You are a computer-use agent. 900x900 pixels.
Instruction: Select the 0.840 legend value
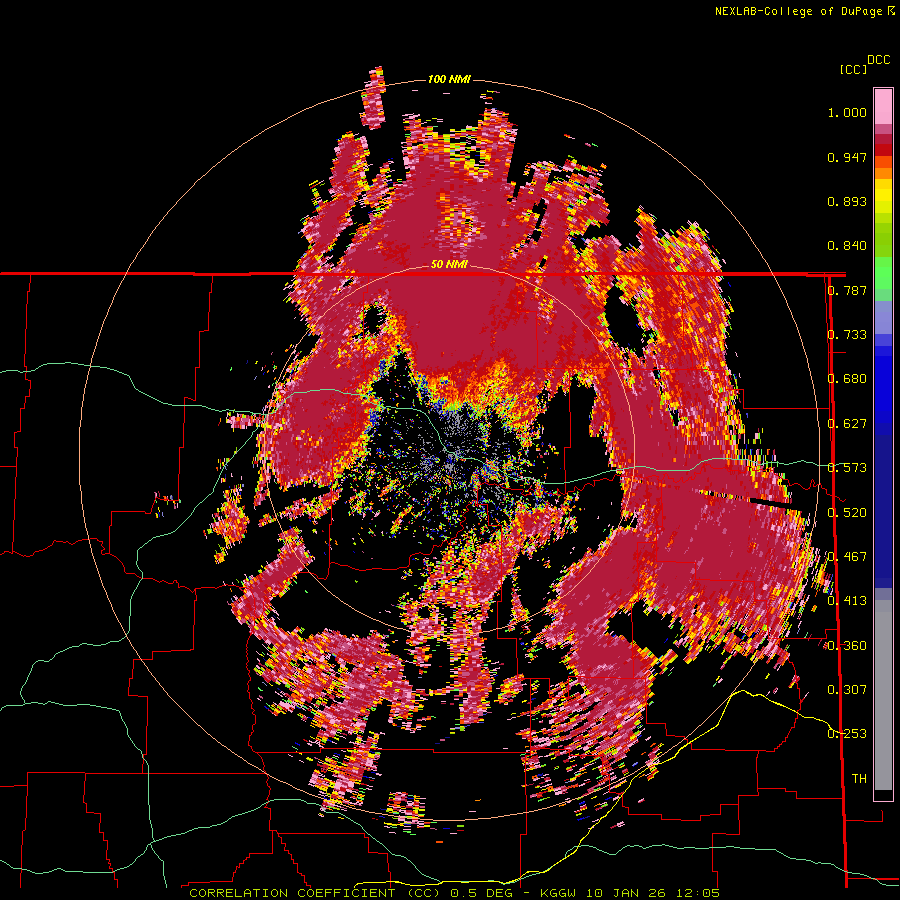tap(847, 246)
